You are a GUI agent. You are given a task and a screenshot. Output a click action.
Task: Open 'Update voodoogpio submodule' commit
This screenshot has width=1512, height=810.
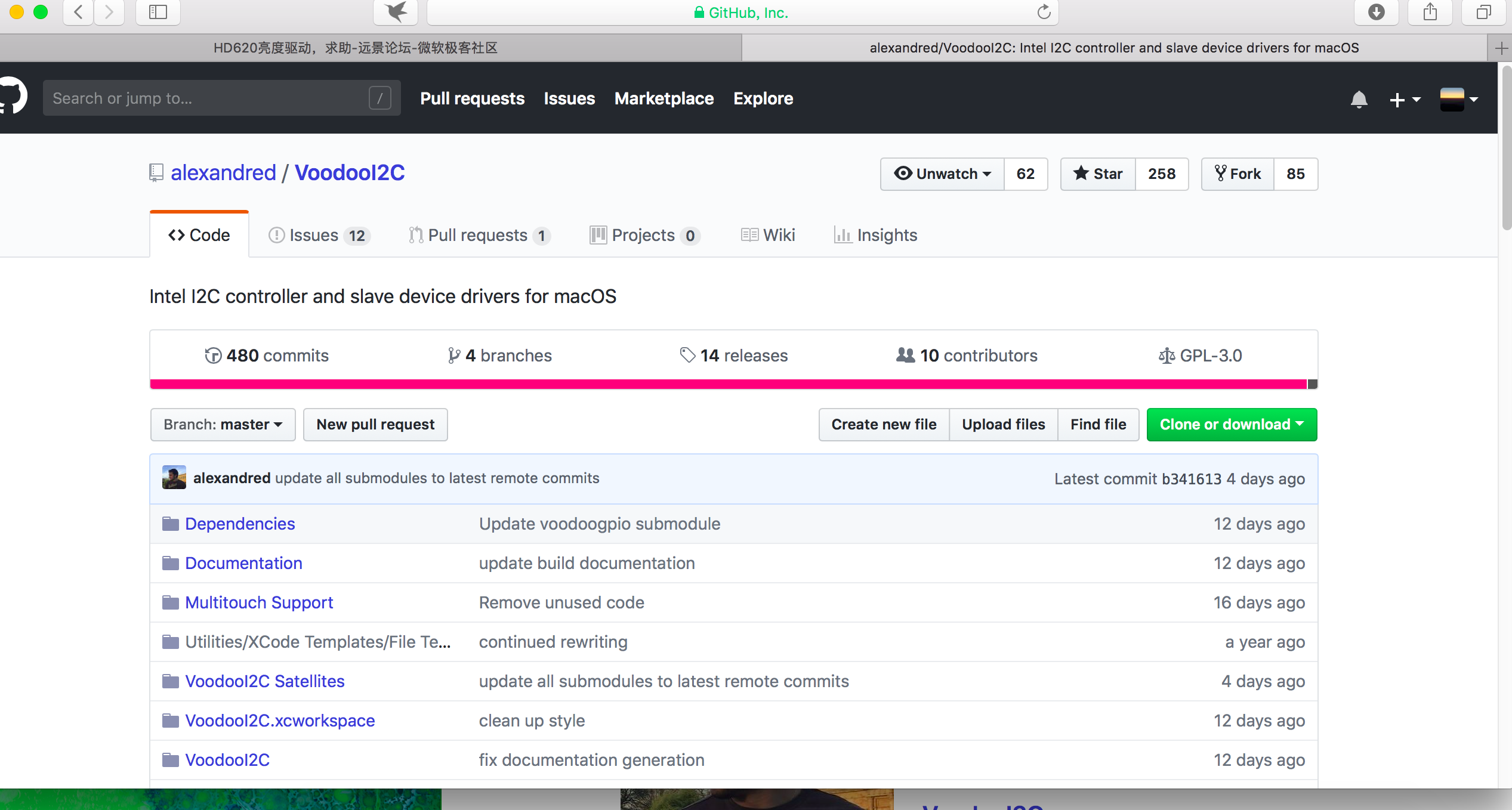pyautogui.click(x=600, y=524)
